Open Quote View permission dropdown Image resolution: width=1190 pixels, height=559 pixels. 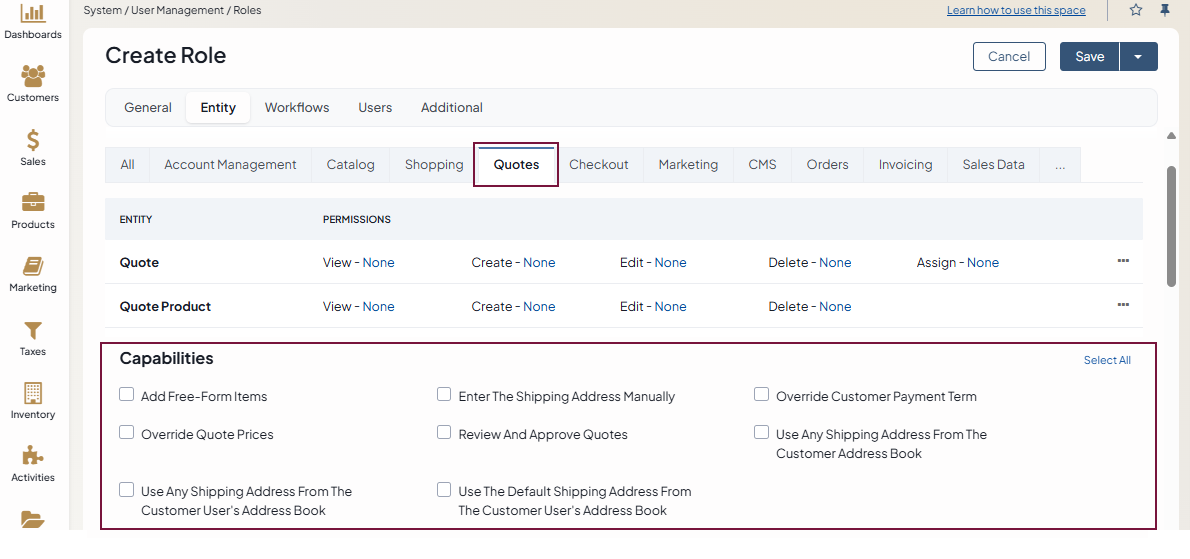378,263
